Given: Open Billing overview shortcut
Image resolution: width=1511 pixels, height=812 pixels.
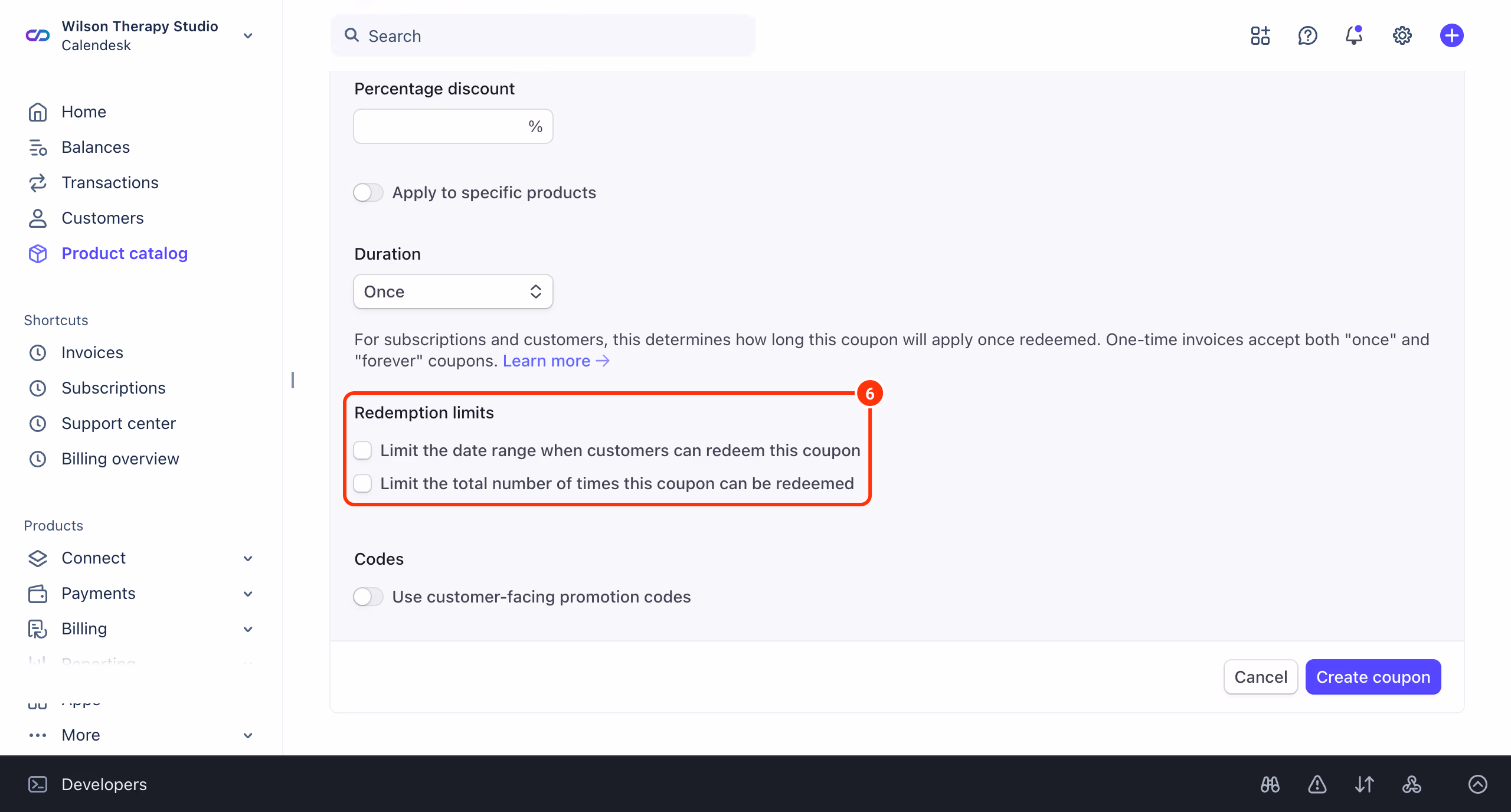Looking at the screenshot, I should pos(120,459).
